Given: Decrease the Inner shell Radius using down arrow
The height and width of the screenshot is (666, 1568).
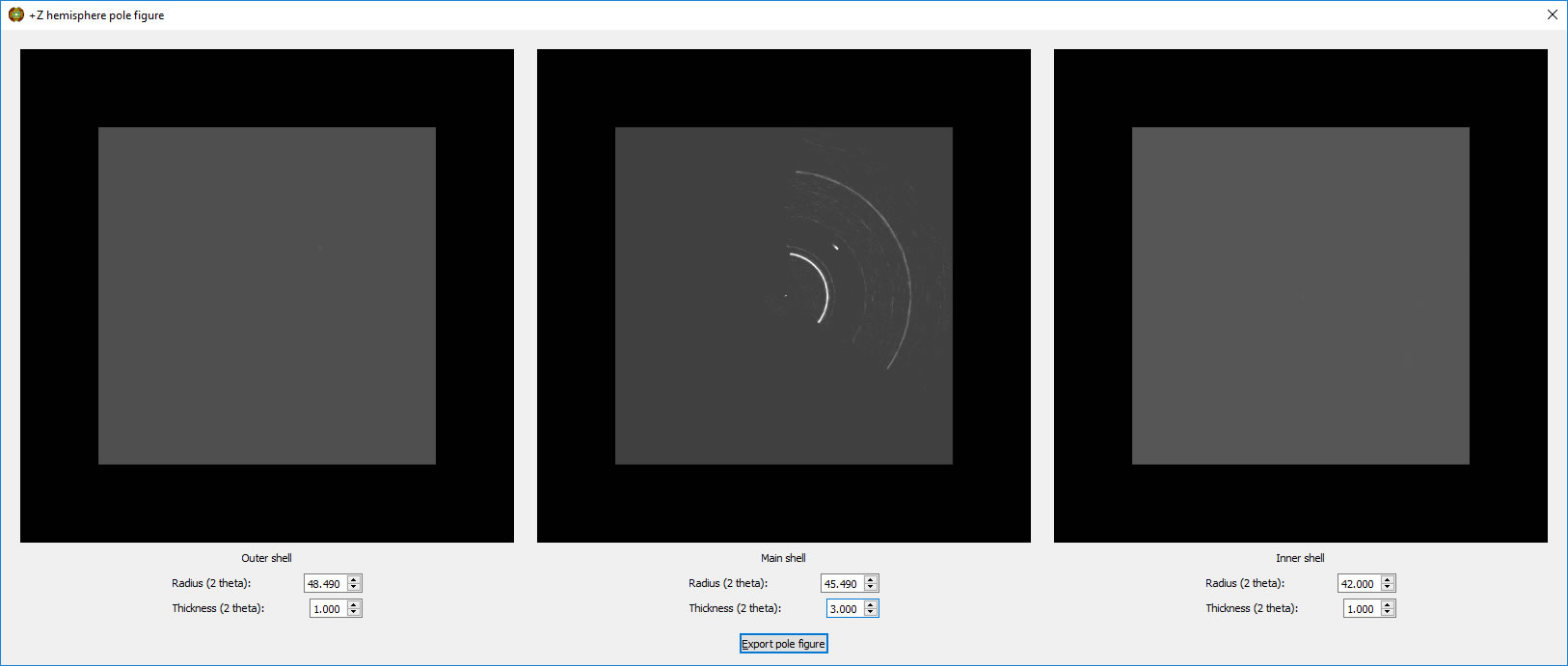Looking at the screenshot, I should click(x=1388, y=588).
